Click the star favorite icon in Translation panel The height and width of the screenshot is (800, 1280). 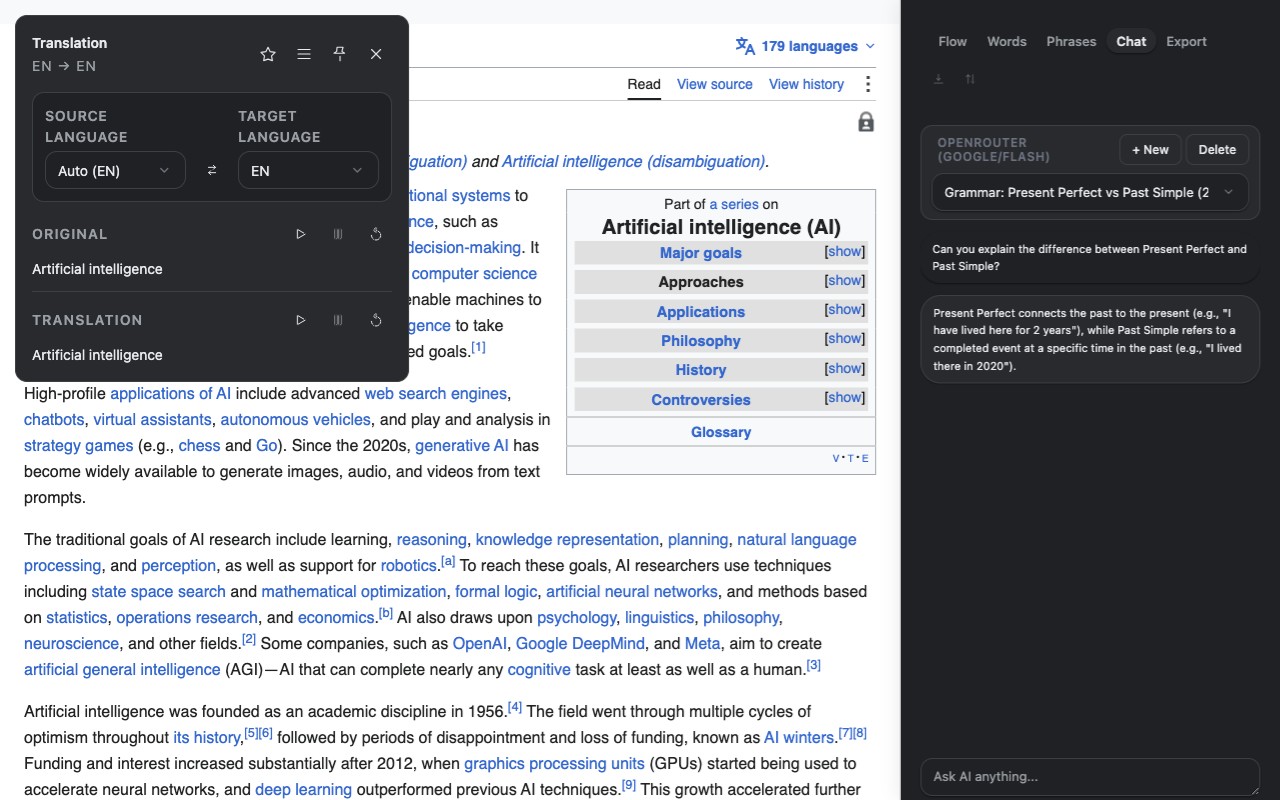click(x=268, y=54)
